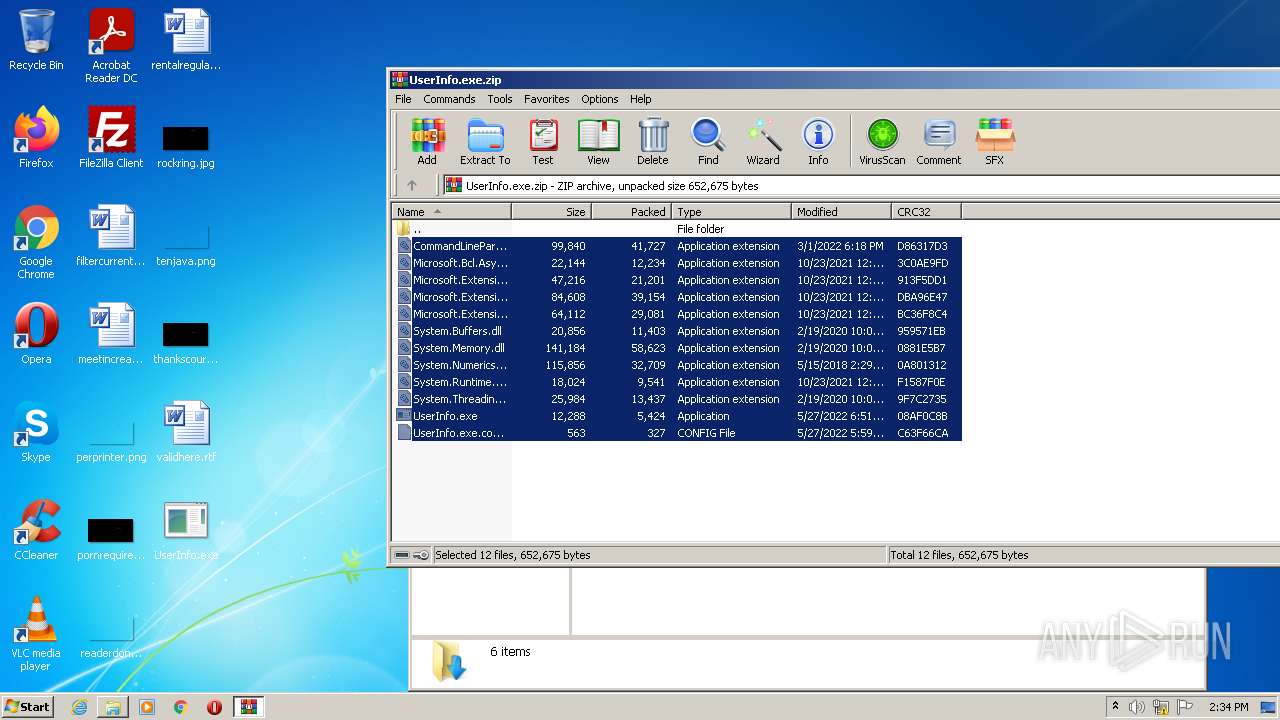
Task: Open the Options menu
Action: point(600,99)
